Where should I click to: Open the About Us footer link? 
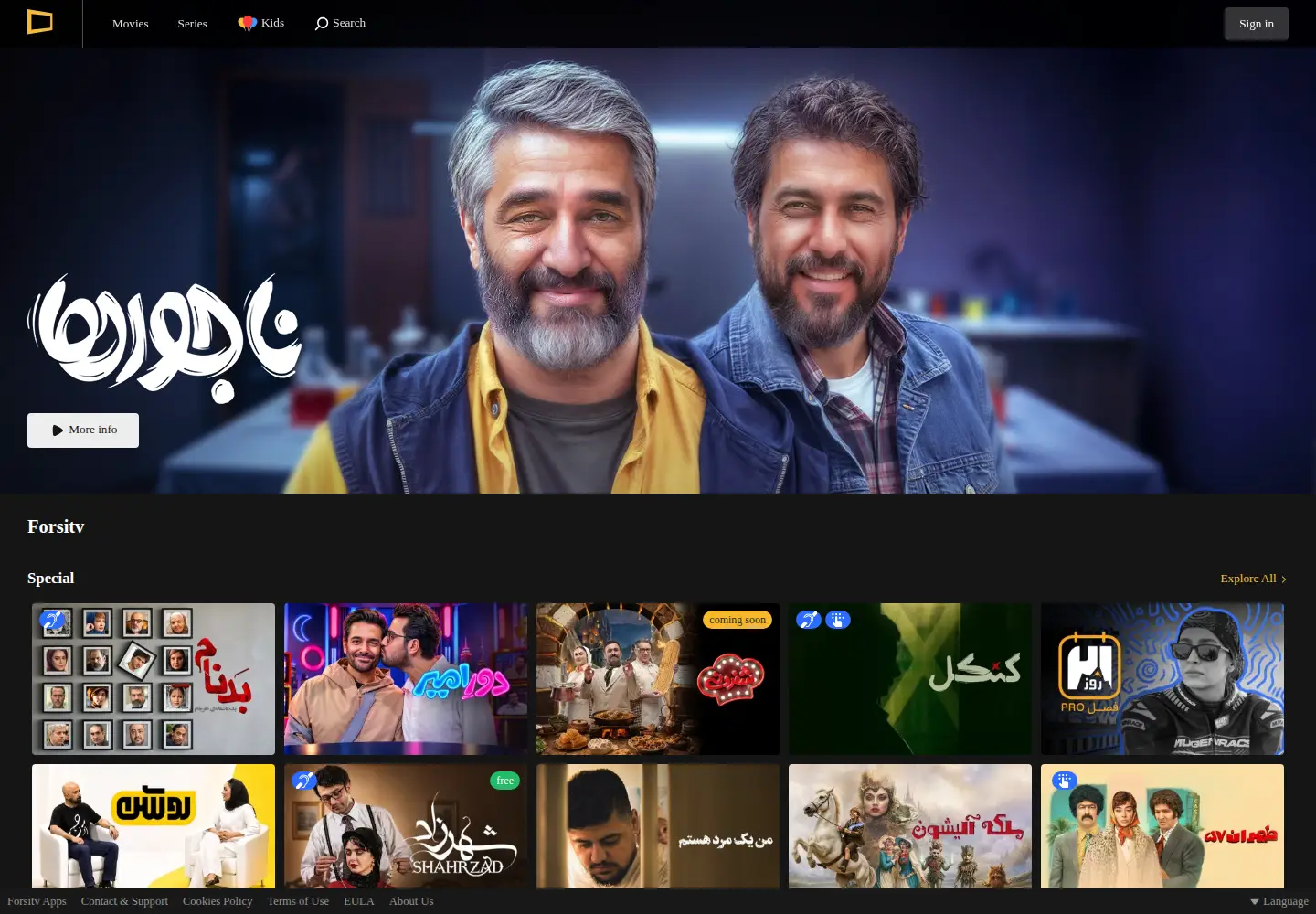(x=411, y=901)
